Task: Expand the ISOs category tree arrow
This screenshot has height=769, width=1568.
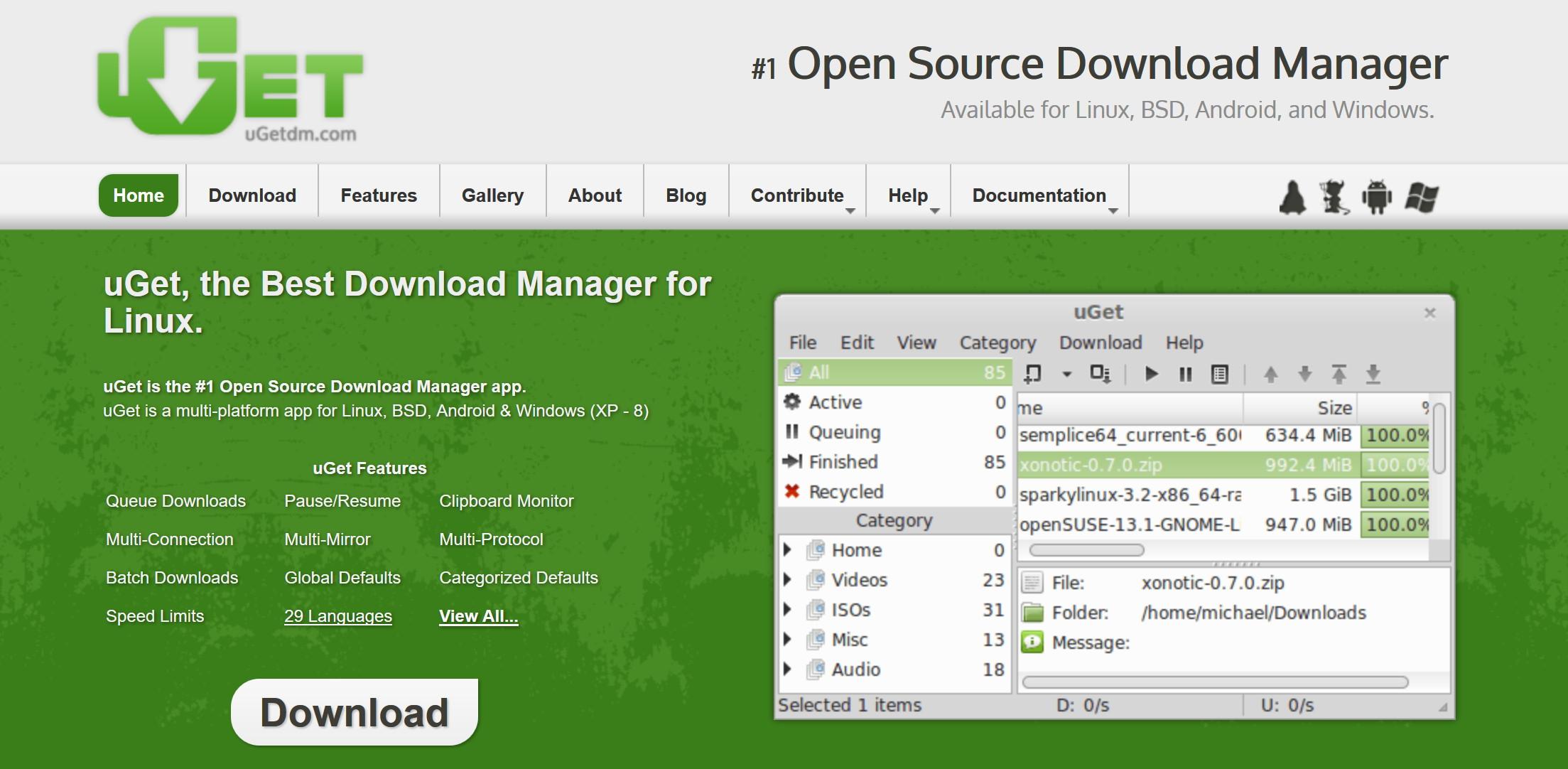Action: coord(787,610)
